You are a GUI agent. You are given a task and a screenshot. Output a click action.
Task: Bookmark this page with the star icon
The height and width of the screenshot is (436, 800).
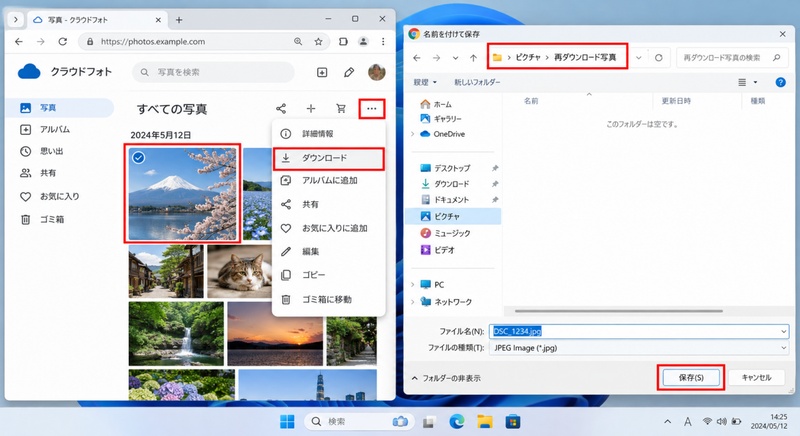point(318,42)
